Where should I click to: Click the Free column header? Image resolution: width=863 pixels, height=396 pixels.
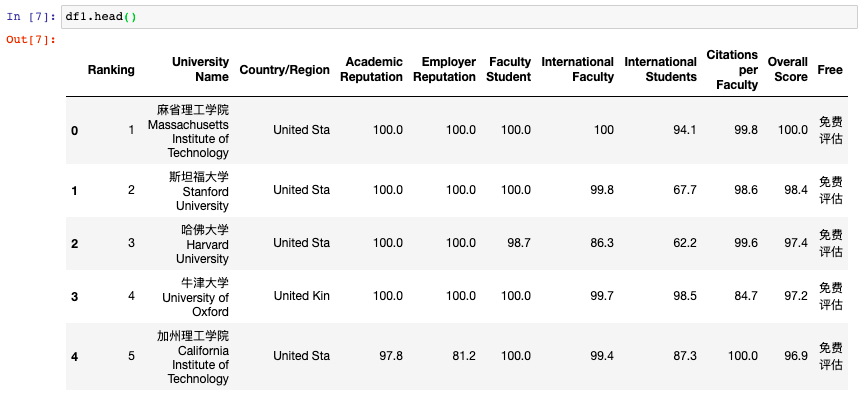pos(830,70)
